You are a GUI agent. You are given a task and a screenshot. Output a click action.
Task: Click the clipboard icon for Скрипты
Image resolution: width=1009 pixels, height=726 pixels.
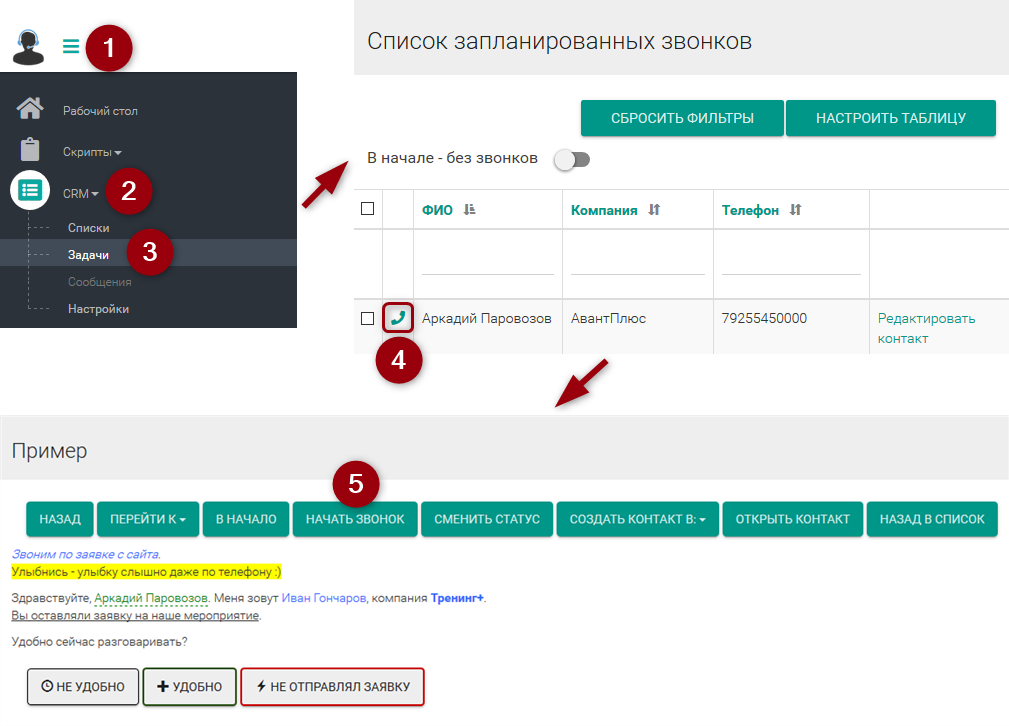click(30, 150)
